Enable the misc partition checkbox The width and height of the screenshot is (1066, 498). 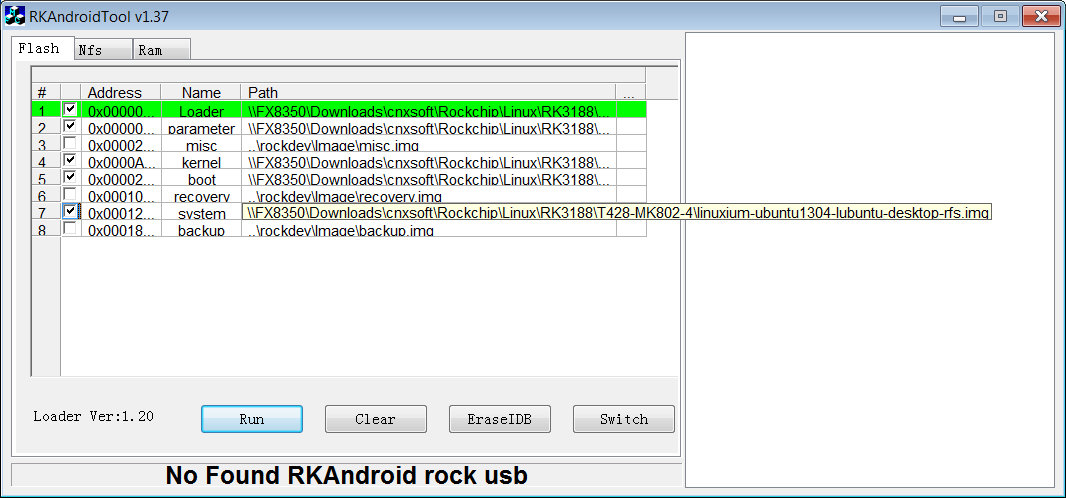[70, 143]
